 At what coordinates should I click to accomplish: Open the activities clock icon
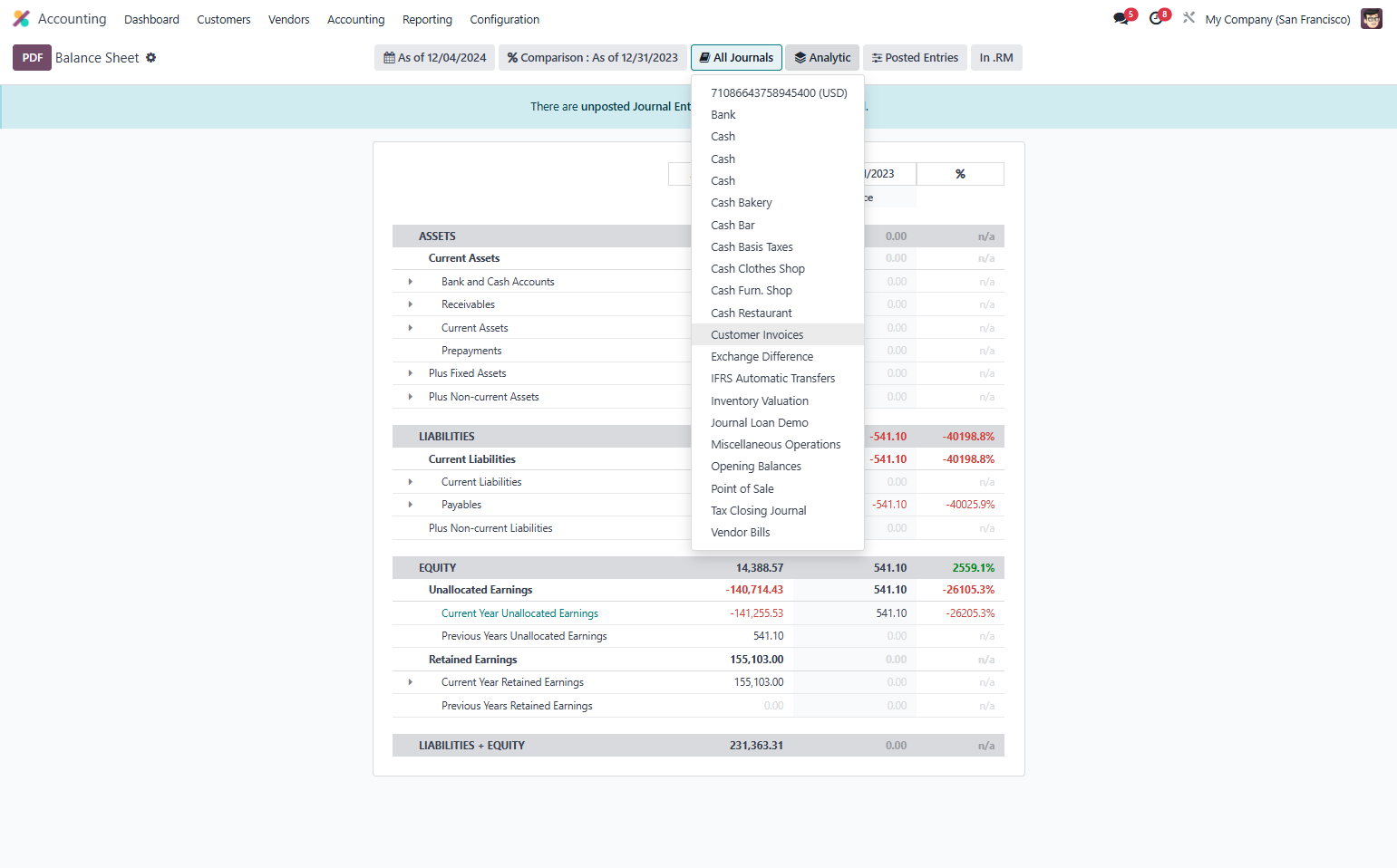(1156, 19)
